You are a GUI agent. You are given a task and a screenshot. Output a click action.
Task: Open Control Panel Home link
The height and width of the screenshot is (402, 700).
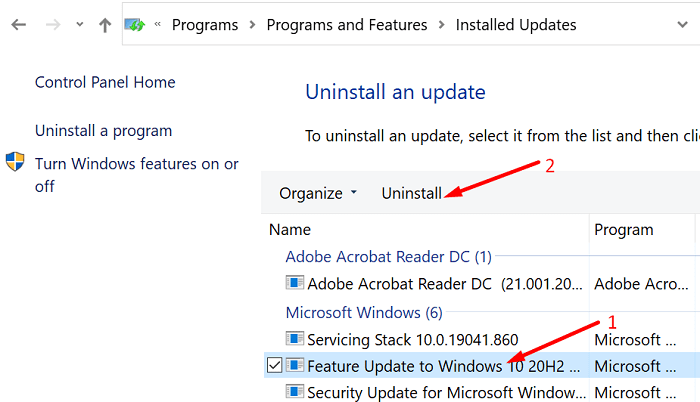click(x=105, y=82)
